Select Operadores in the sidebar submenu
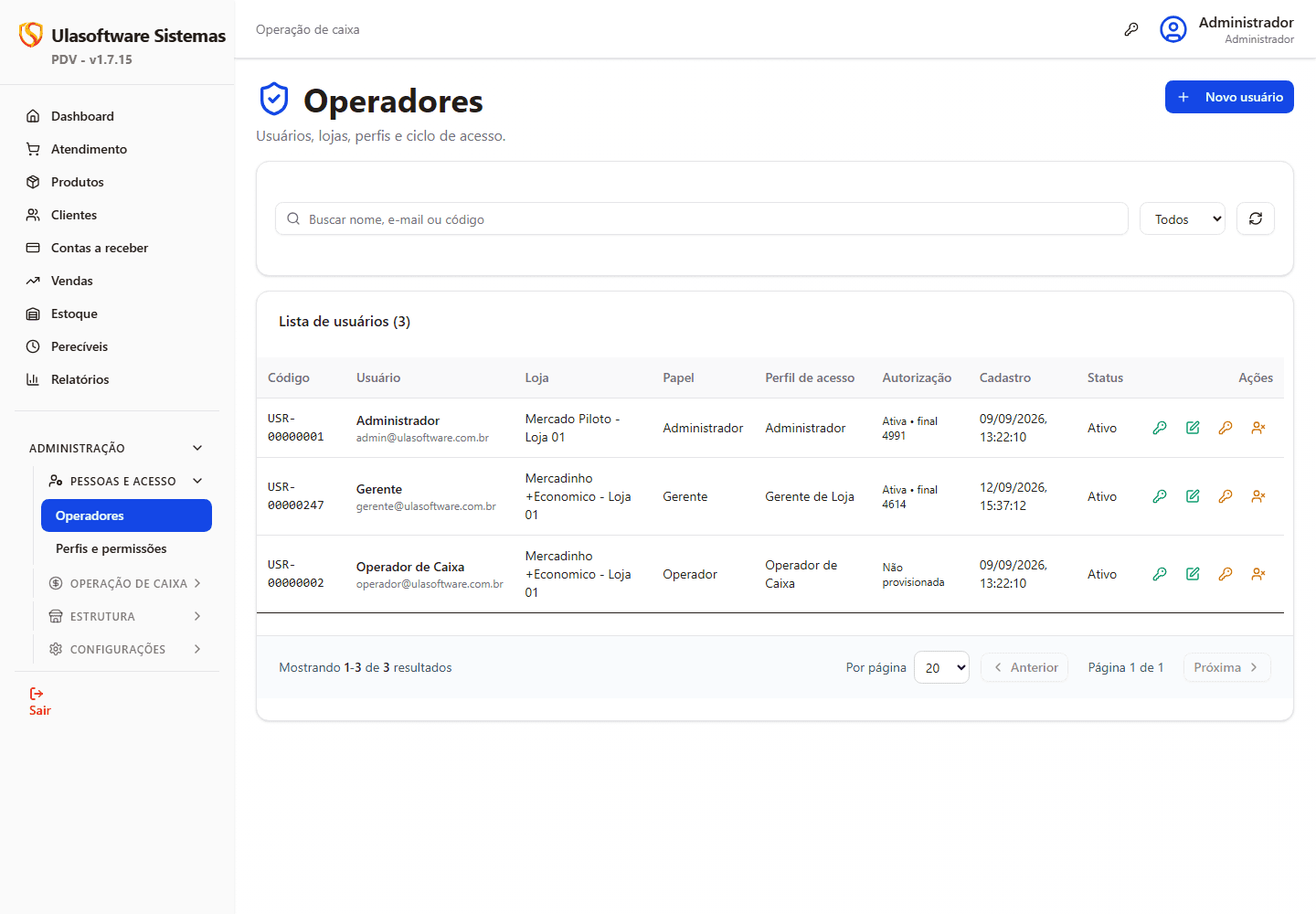Screen dimensions: 1316x914 click(126, 515)
